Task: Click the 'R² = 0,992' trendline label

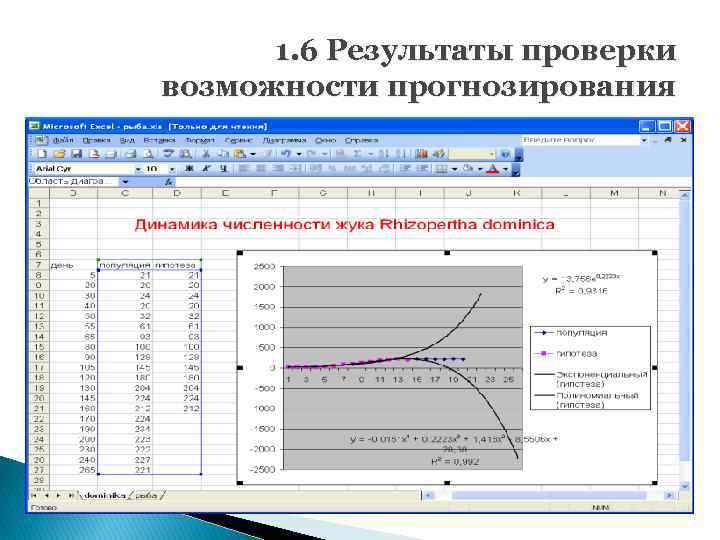Action: 455,461
